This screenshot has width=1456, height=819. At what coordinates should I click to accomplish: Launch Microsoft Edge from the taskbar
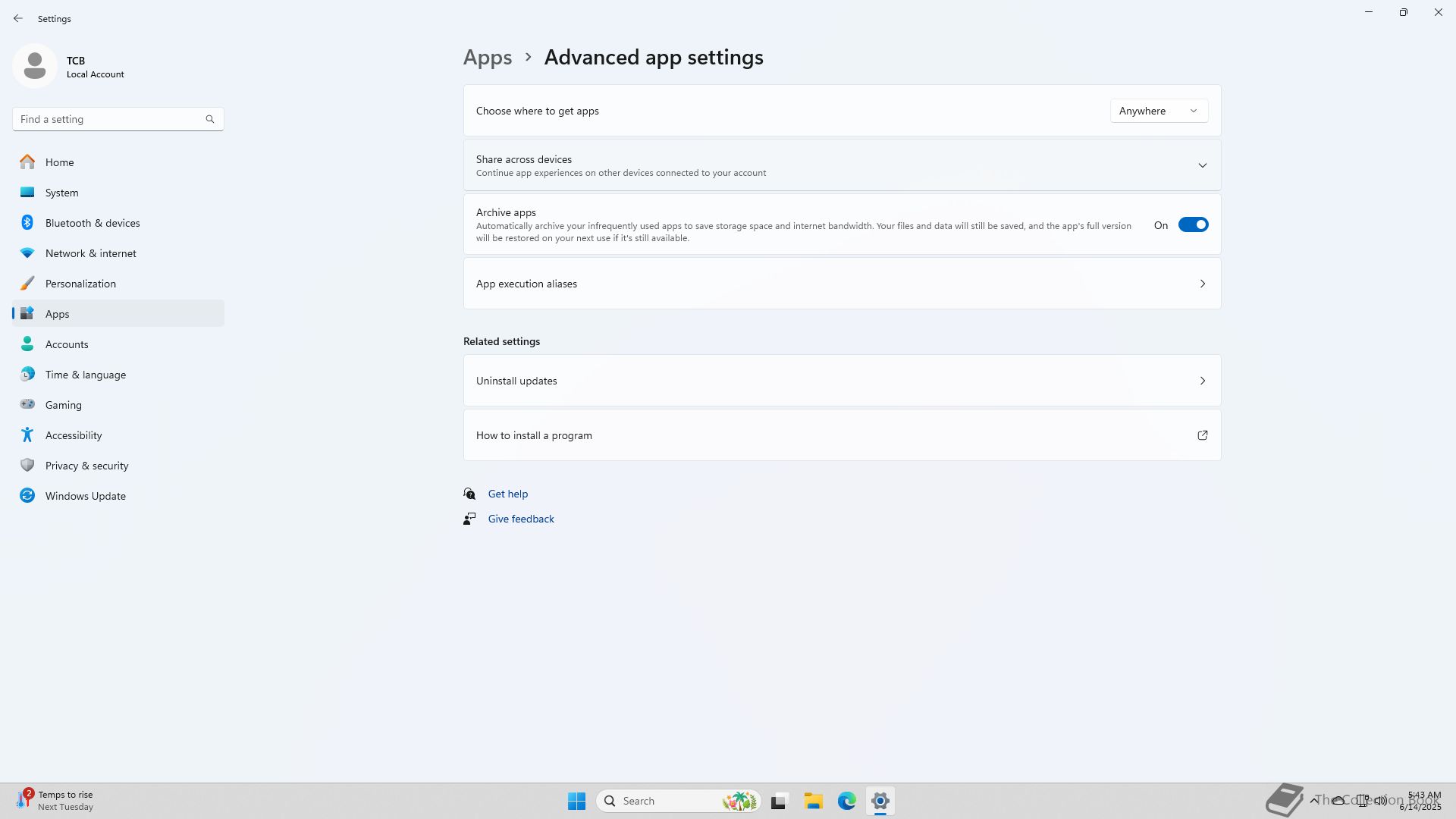(x=846, y=801)
